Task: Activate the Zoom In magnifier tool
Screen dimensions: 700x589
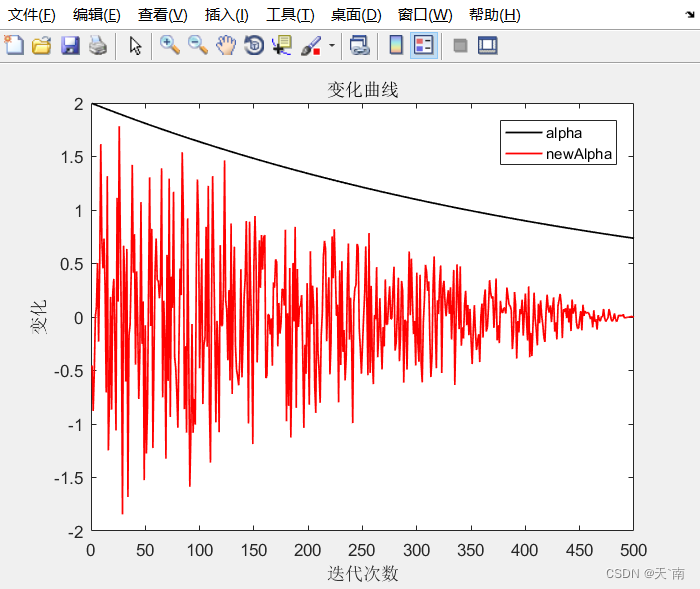Action: tap(170, 46)
